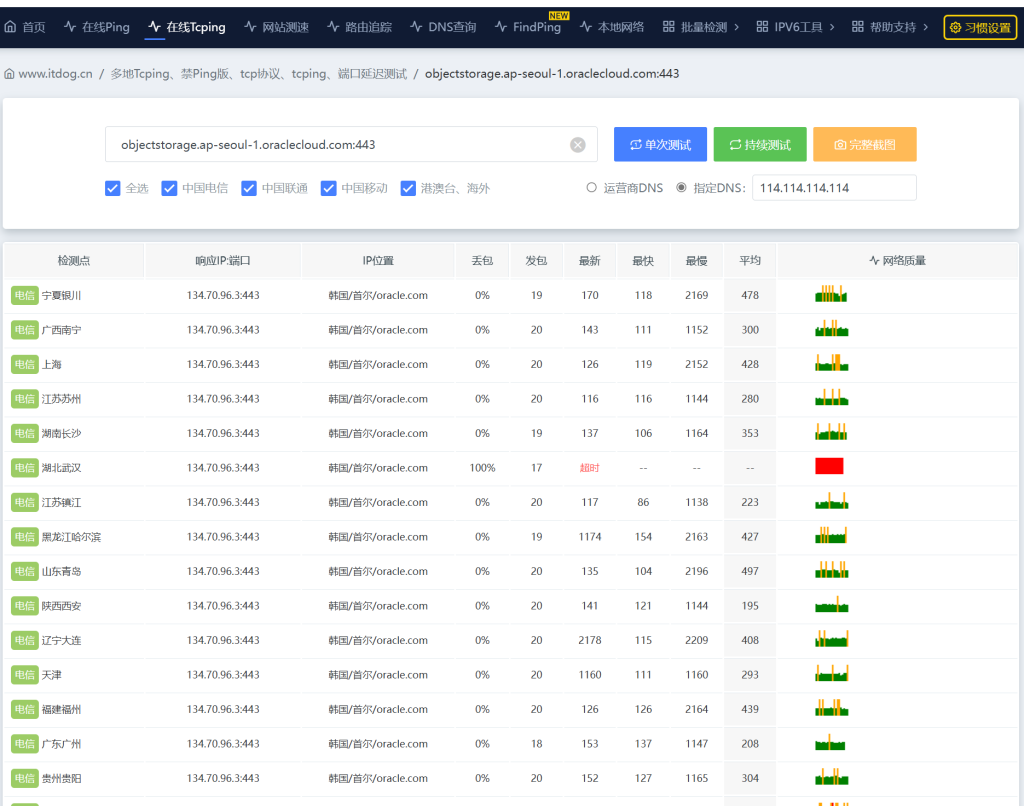Uncheck the 全选 checkbox
This screenshot has height=806, width=1024.
point(113,188)
